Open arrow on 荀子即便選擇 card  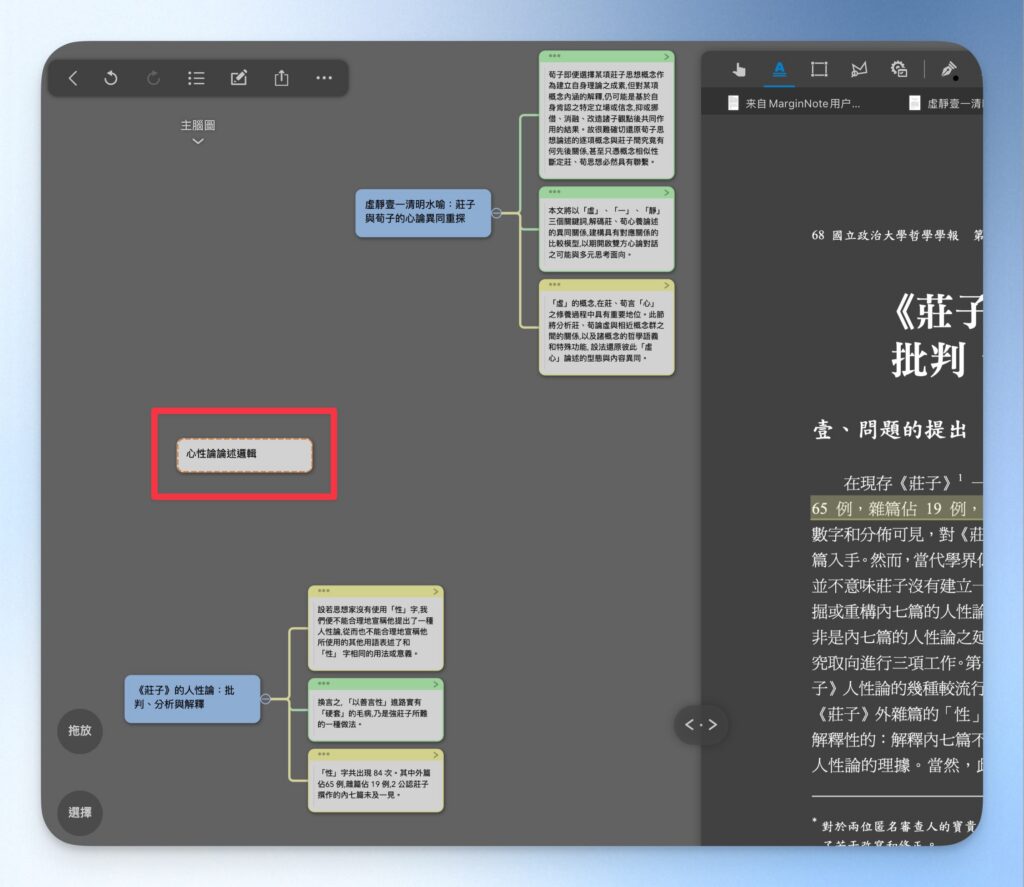point(666,57)
